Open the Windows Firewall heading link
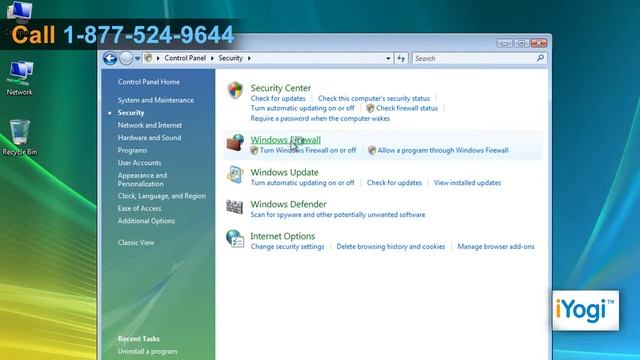Viewport: 640px width, 360px height. [285, 140]
